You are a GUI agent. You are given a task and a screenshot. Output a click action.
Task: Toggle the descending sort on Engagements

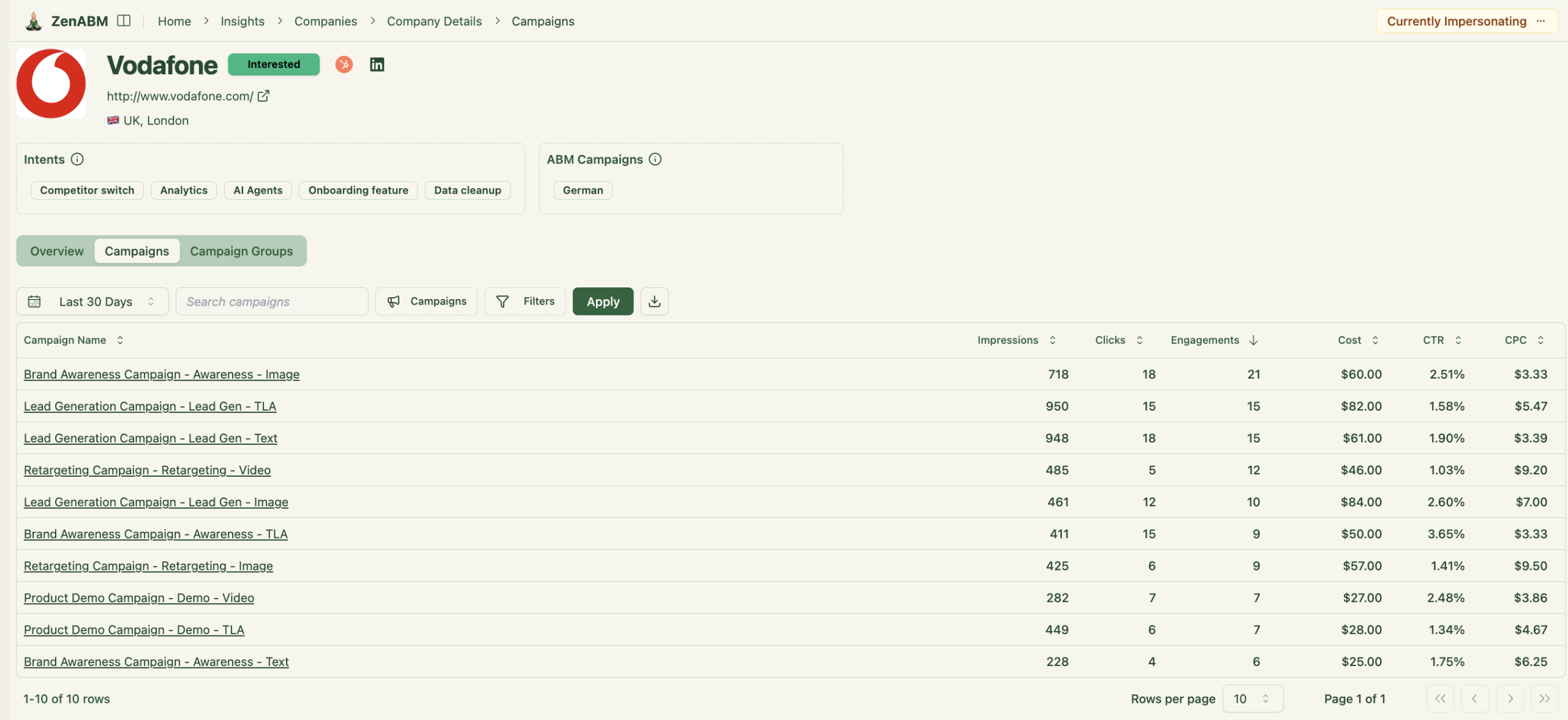pyautogui.click(x=1253, y=339)
